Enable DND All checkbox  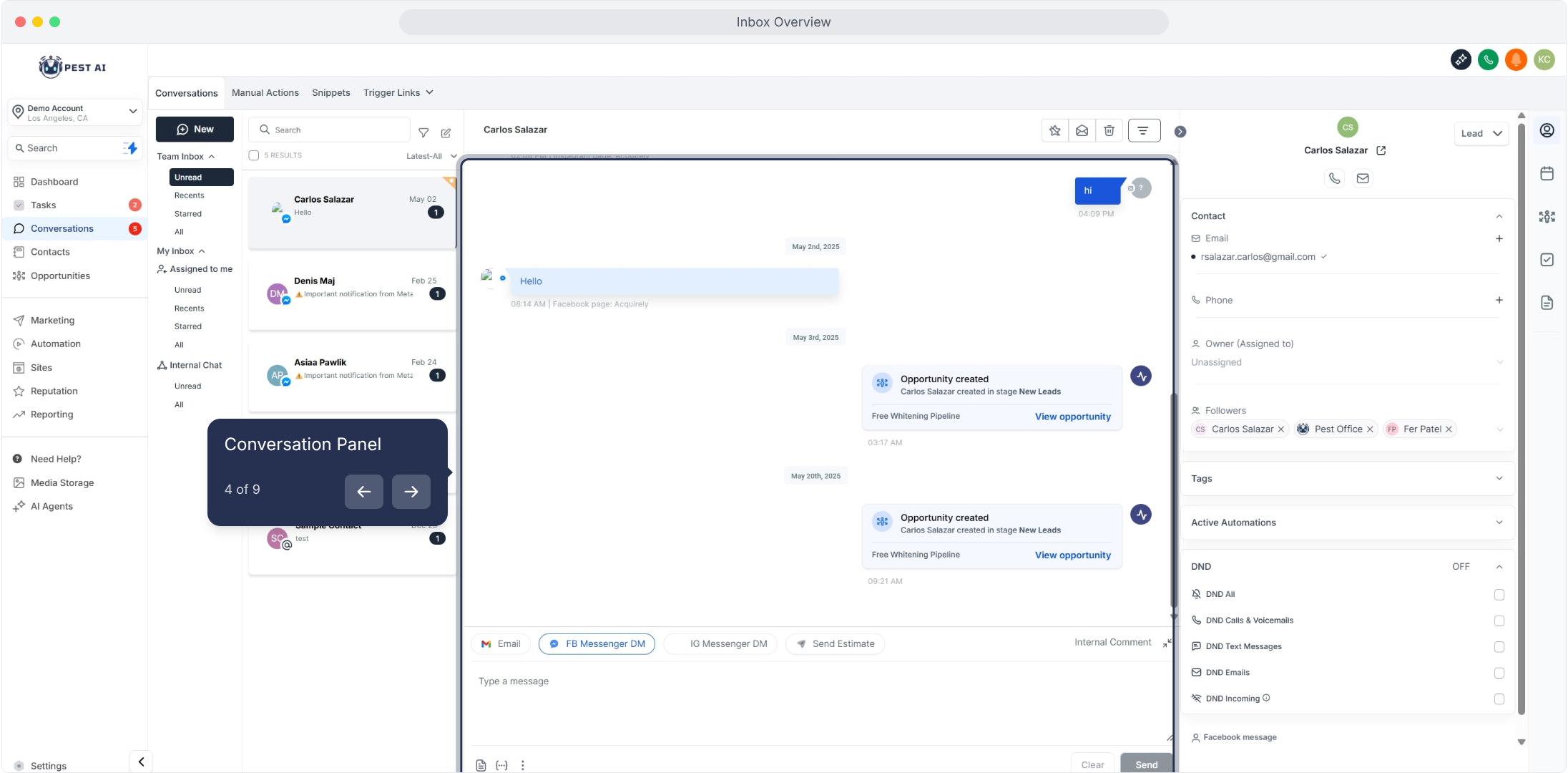point(1499,595)
